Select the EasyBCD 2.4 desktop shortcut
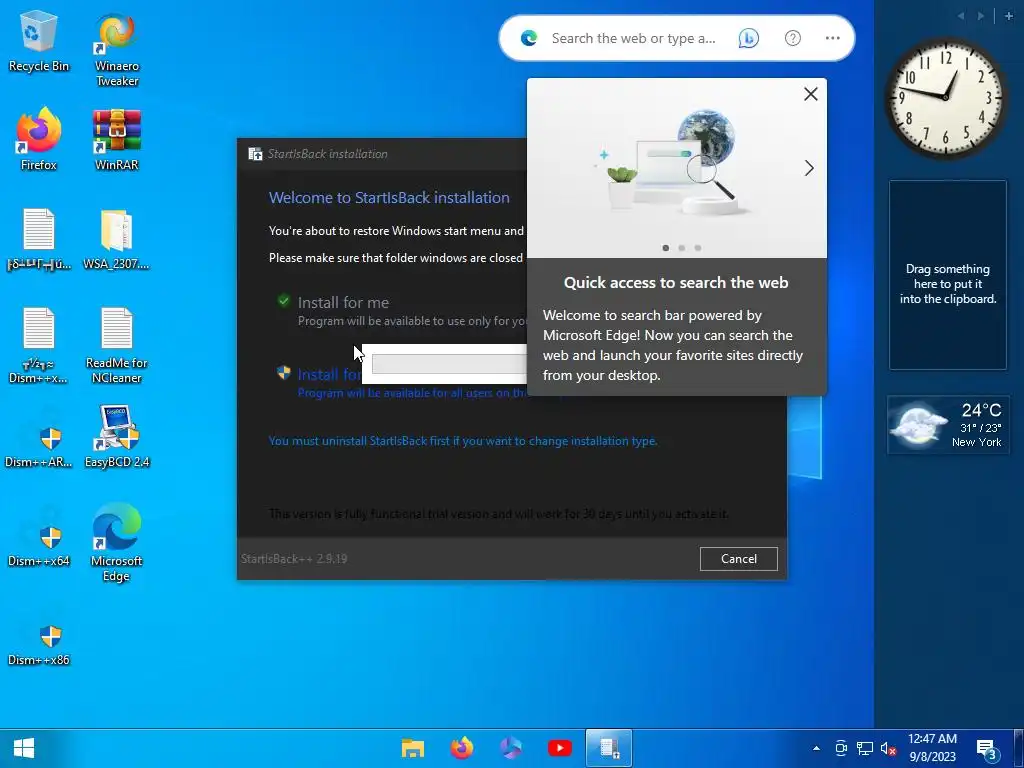 117,438
